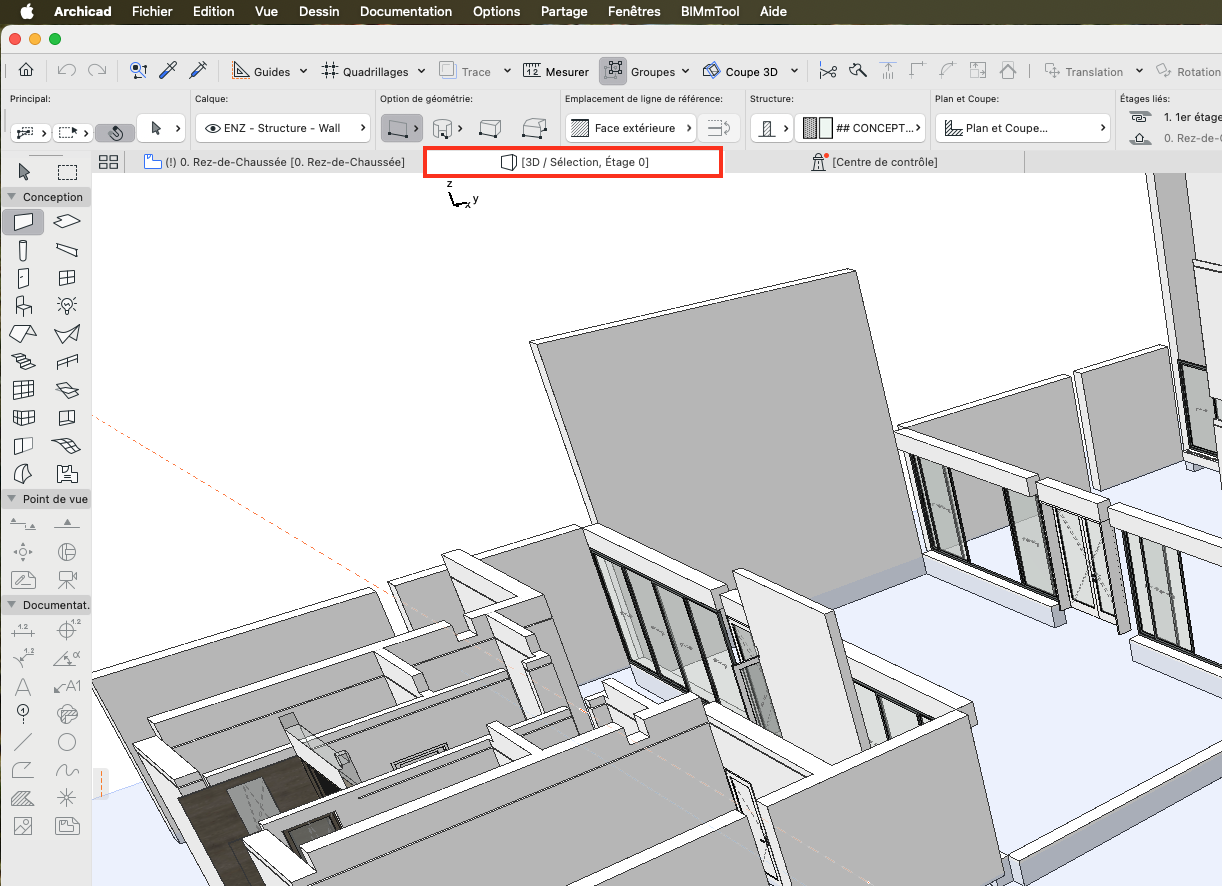Open the Apple menu
The height and width of the screenshot is (886, 1222).
tap(27, 12)
